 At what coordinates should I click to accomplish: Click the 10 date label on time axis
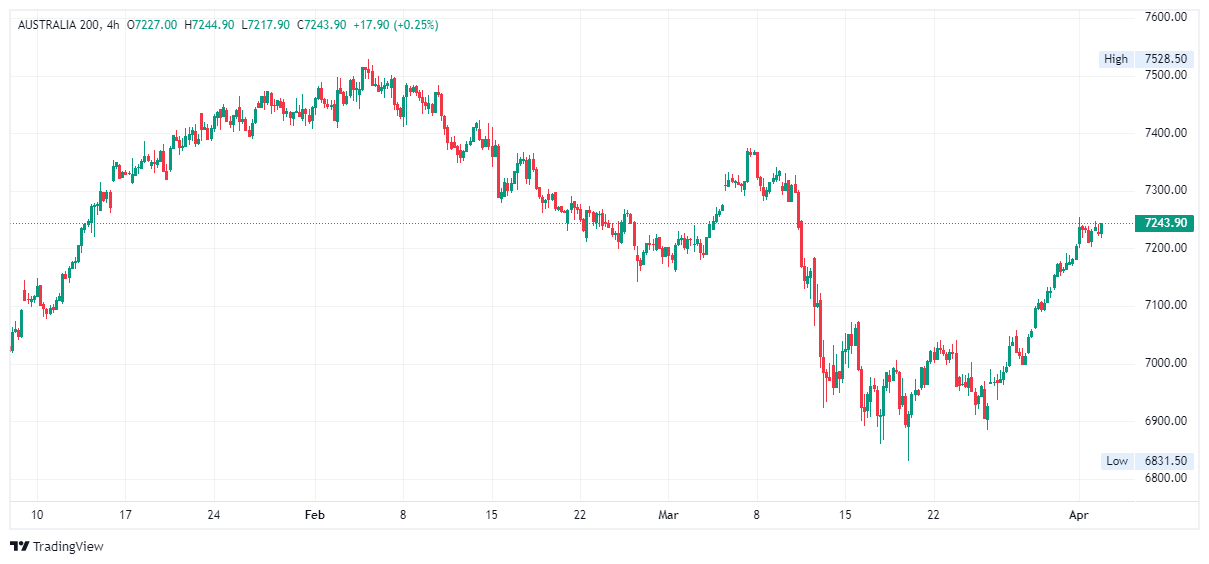coord(37,515)
